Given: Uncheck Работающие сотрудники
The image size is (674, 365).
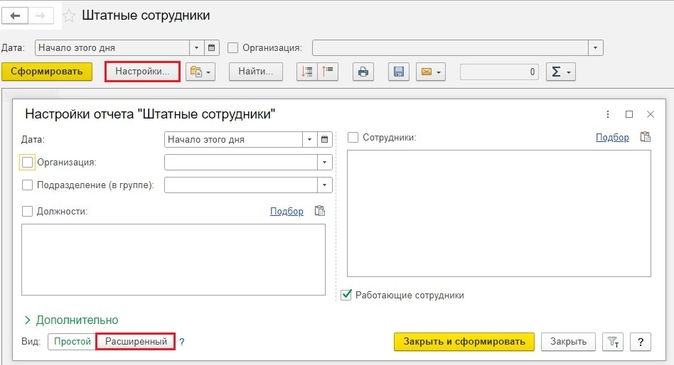Looking at the screenshot, I should (x=346, y=295).
